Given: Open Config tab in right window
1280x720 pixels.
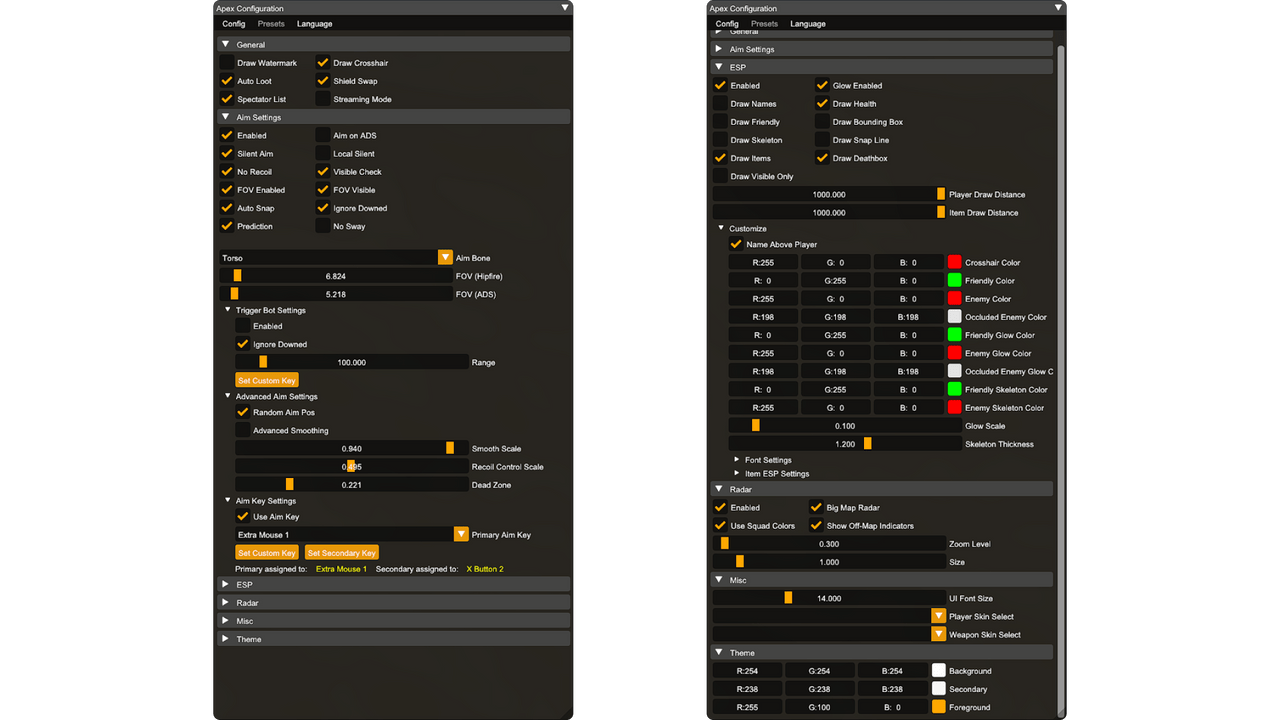Looking at the screenshot, I should [727, 24].
